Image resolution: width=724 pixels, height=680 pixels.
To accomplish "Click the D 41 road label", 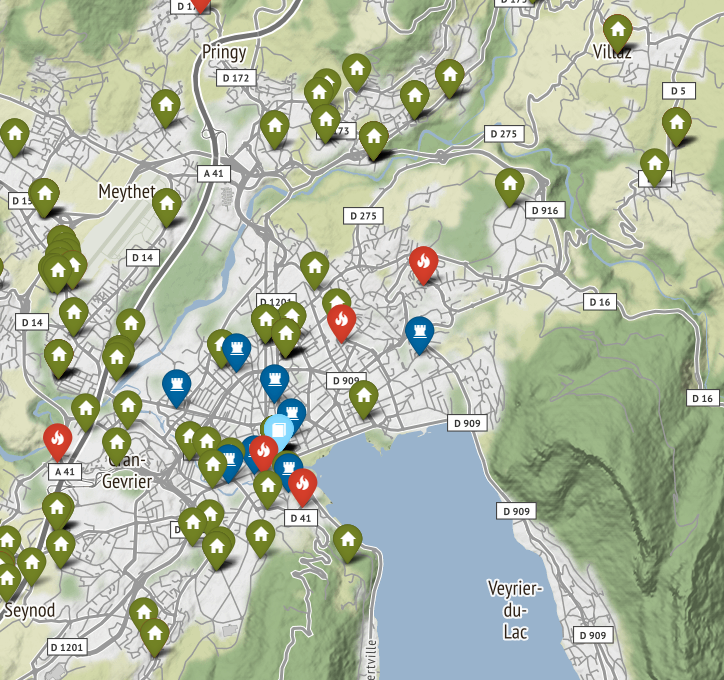I will pyautogui.click(x=301, y=518).
